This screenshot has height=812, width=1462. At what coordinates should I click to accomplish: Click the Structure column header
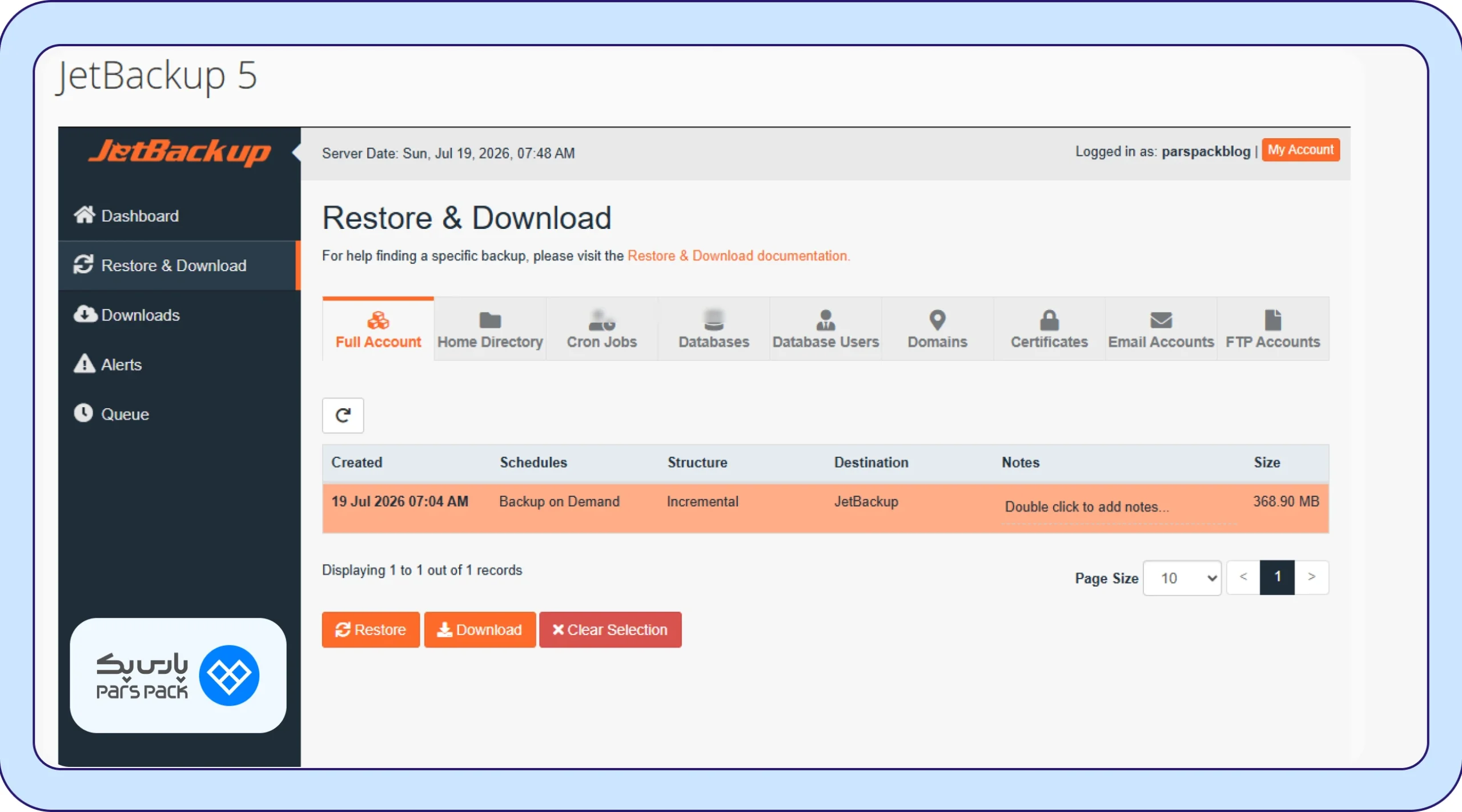[697, 463]
